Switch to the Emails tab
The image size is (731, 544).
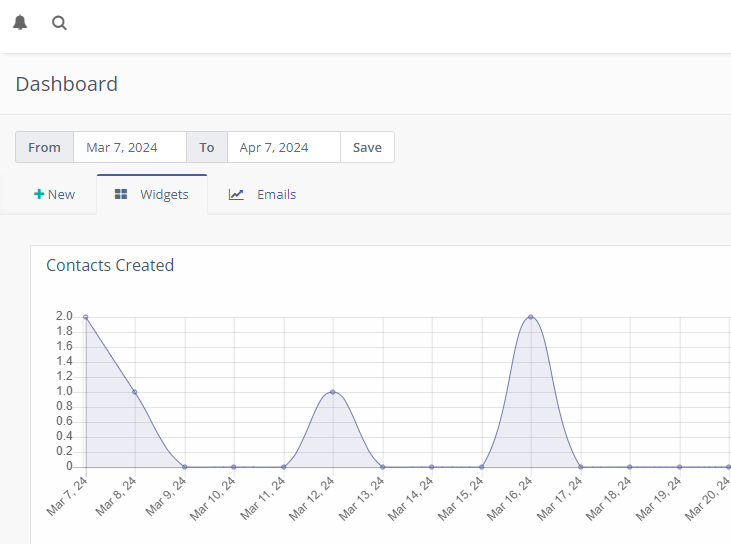(x=262, y=194)
